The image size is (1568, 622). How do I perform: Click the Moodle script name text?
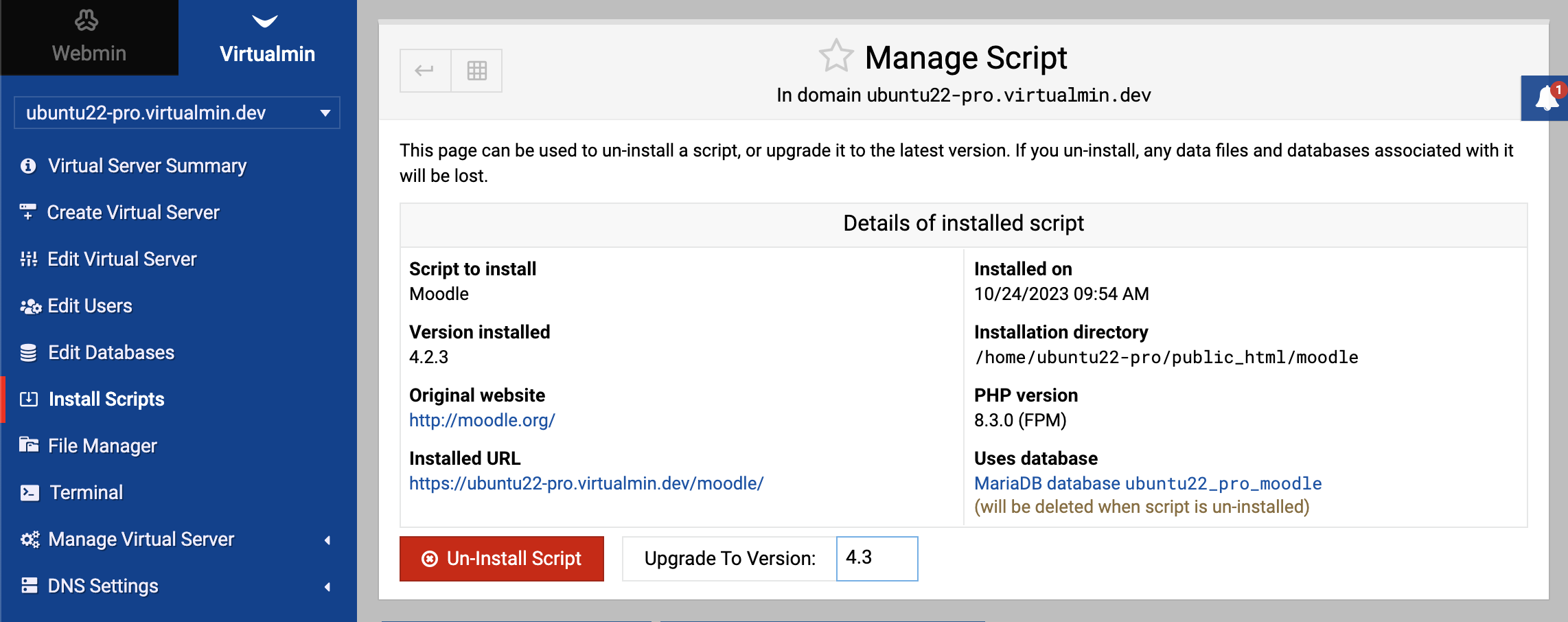click(439, 294)
